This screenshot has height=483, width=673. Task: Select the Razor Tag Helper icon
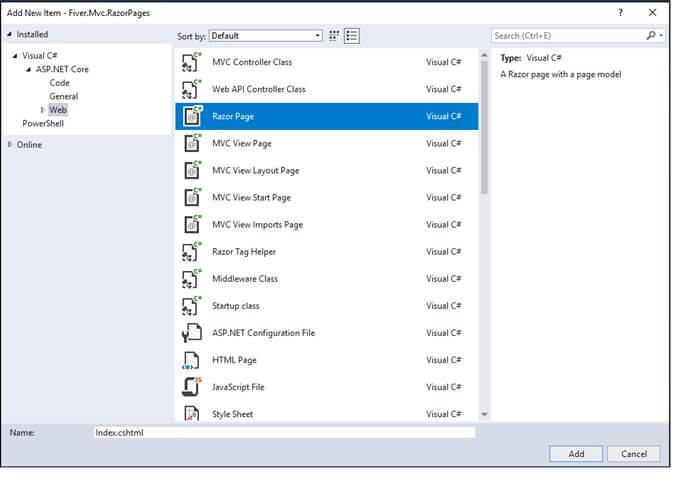pos(191,252)
